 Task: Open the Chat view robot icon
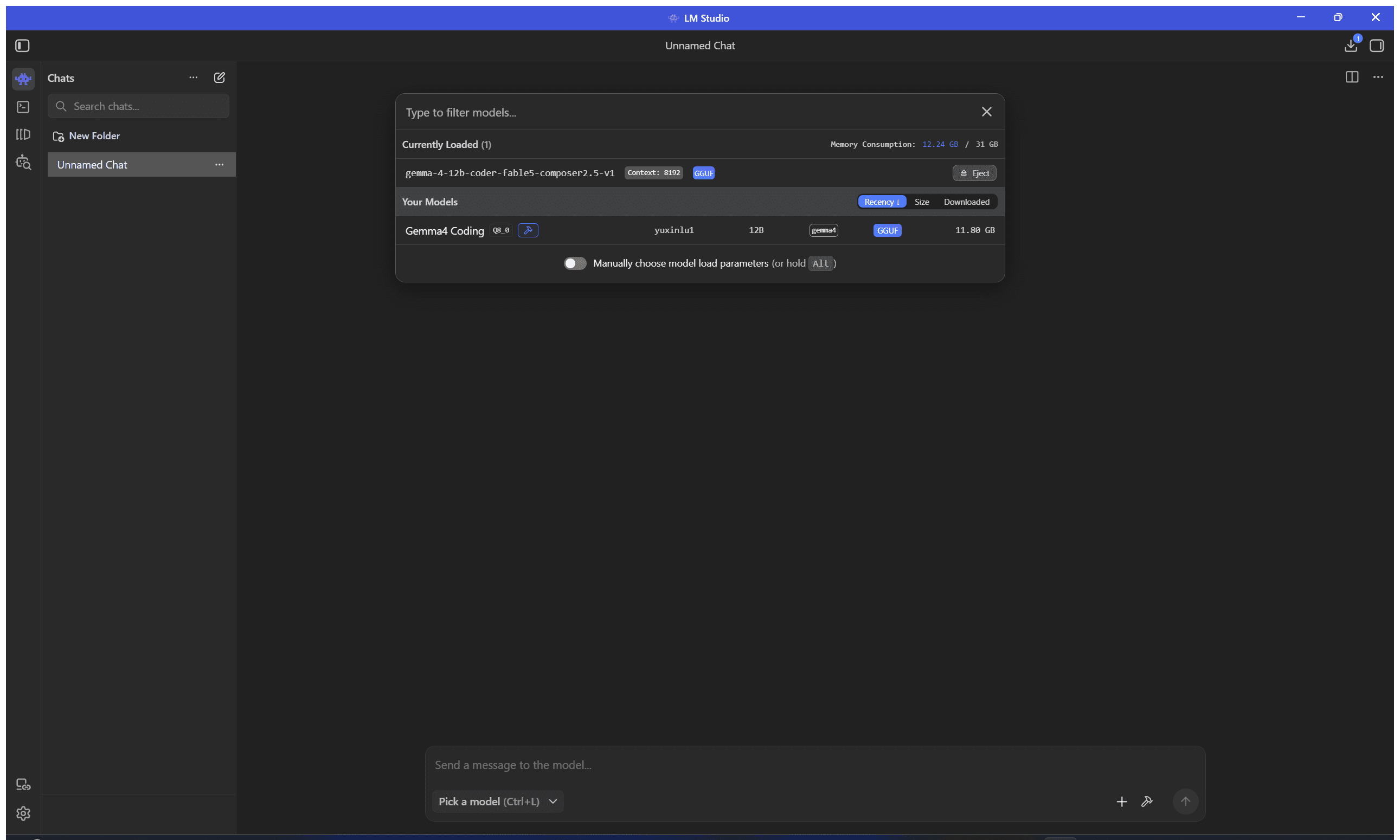(23, 79)
